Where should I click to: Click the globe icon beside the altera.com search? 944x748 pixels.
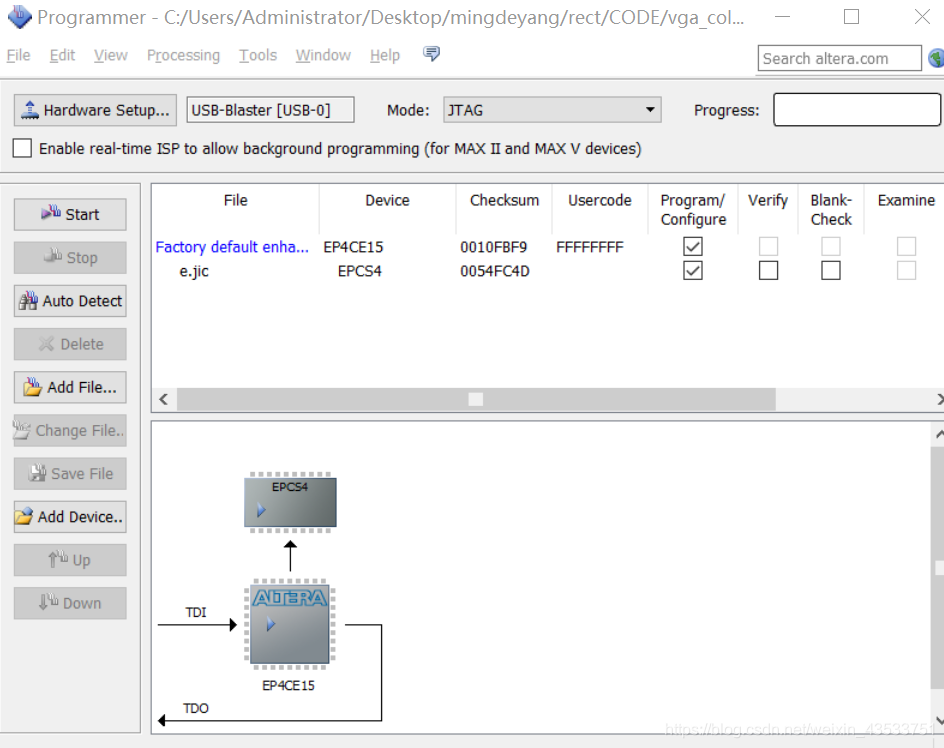(x=936, y=58)
